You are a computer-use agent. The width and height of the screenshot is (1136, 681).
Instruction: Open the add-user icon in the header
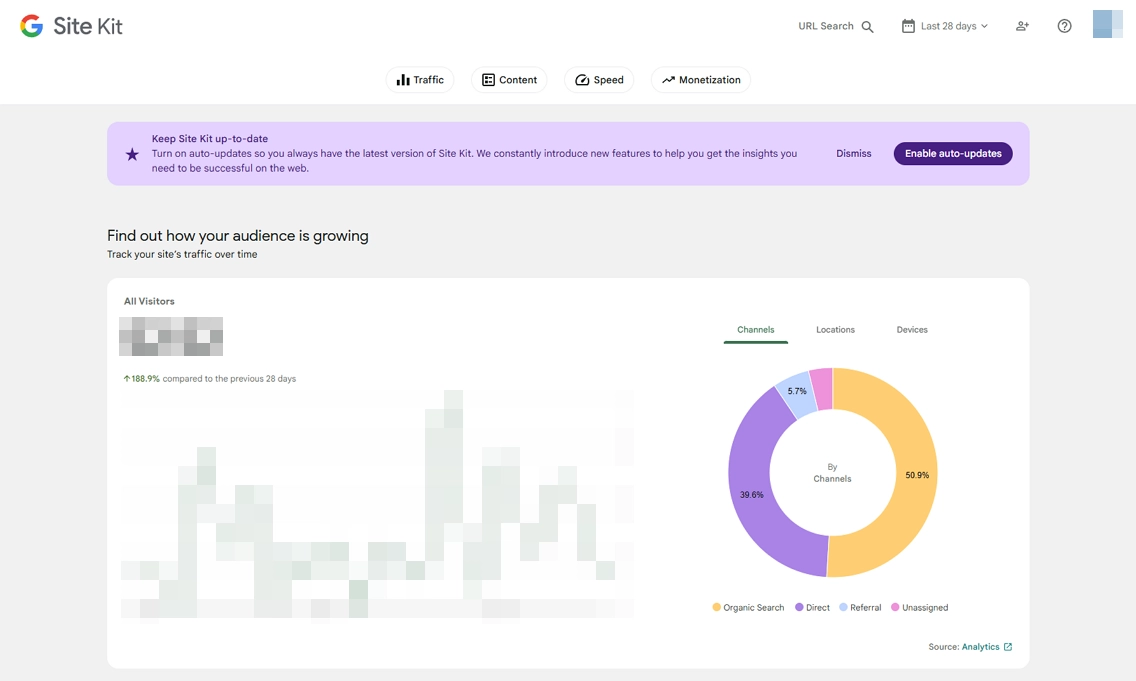click(x=1021, y=26)
